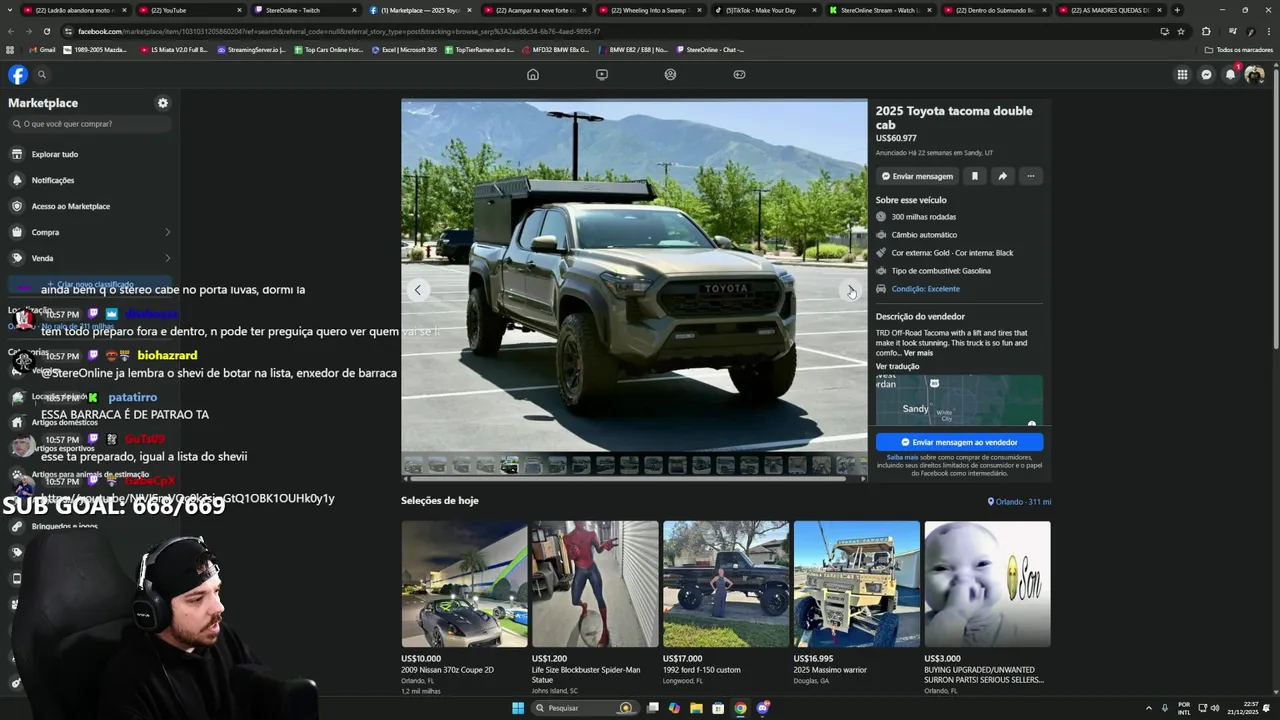Open Marketplace settings gear
This screenshot has width=1280, height=720.
click(x=163, y=103)
